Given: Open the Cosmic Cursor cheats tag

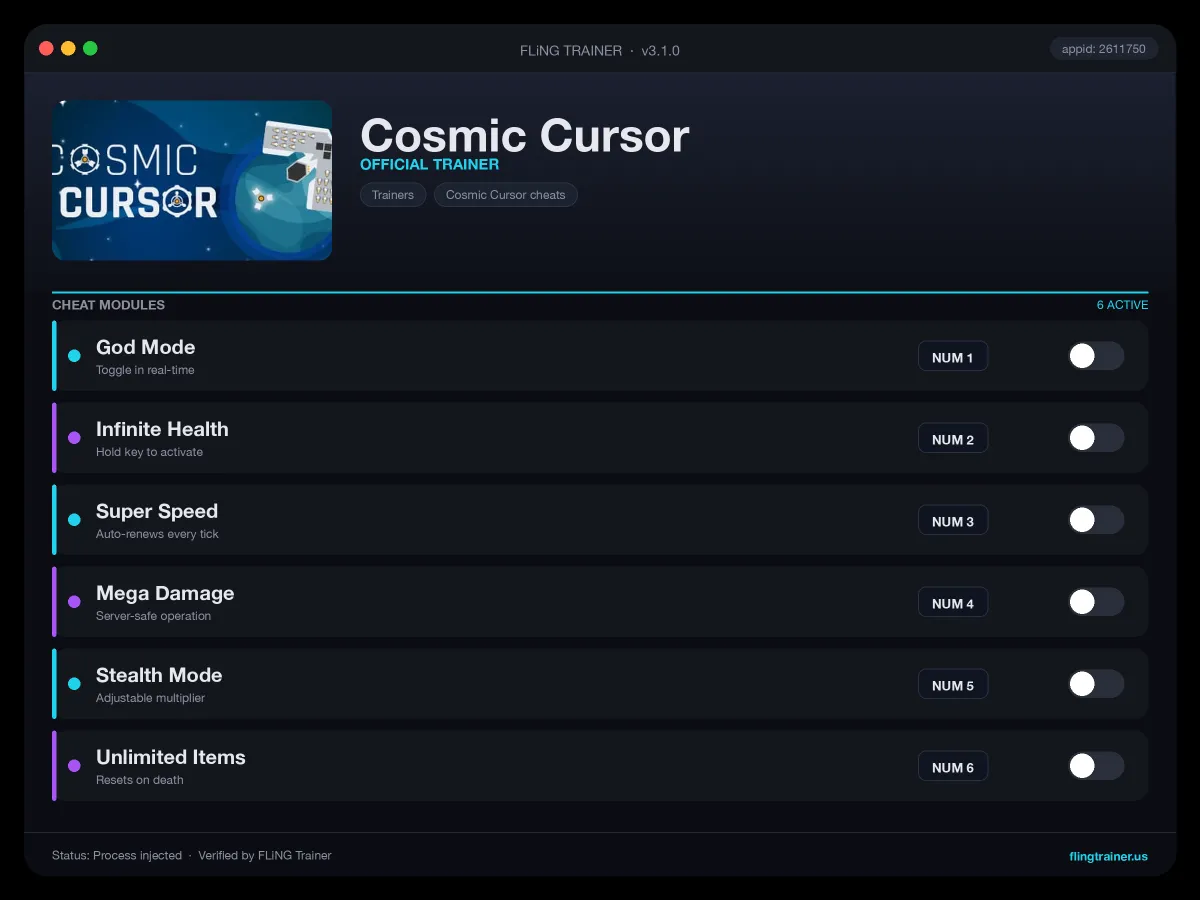Looking at the screenshot, I should pos(506,195).
